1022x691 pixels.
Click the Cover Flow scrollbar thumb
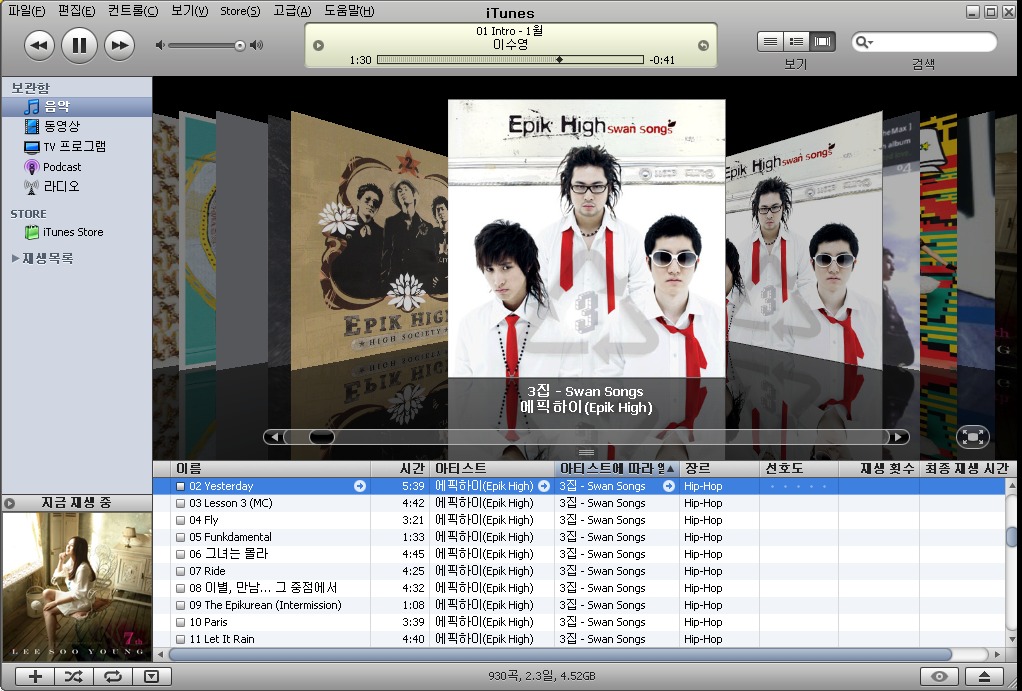pos(321,437)
